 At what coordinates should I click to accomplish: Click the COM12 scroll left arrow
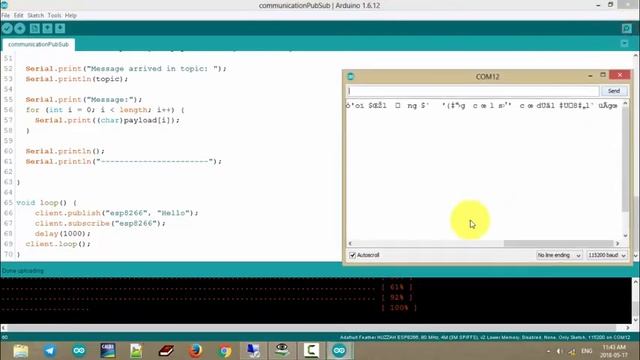click(350, 243)
